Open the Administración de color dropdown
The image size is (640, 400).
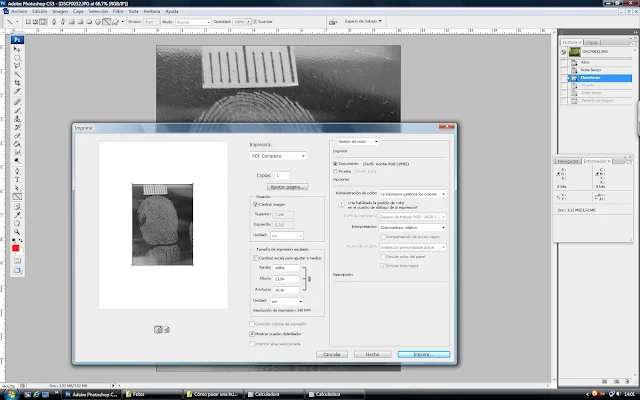tap(412, 194)
